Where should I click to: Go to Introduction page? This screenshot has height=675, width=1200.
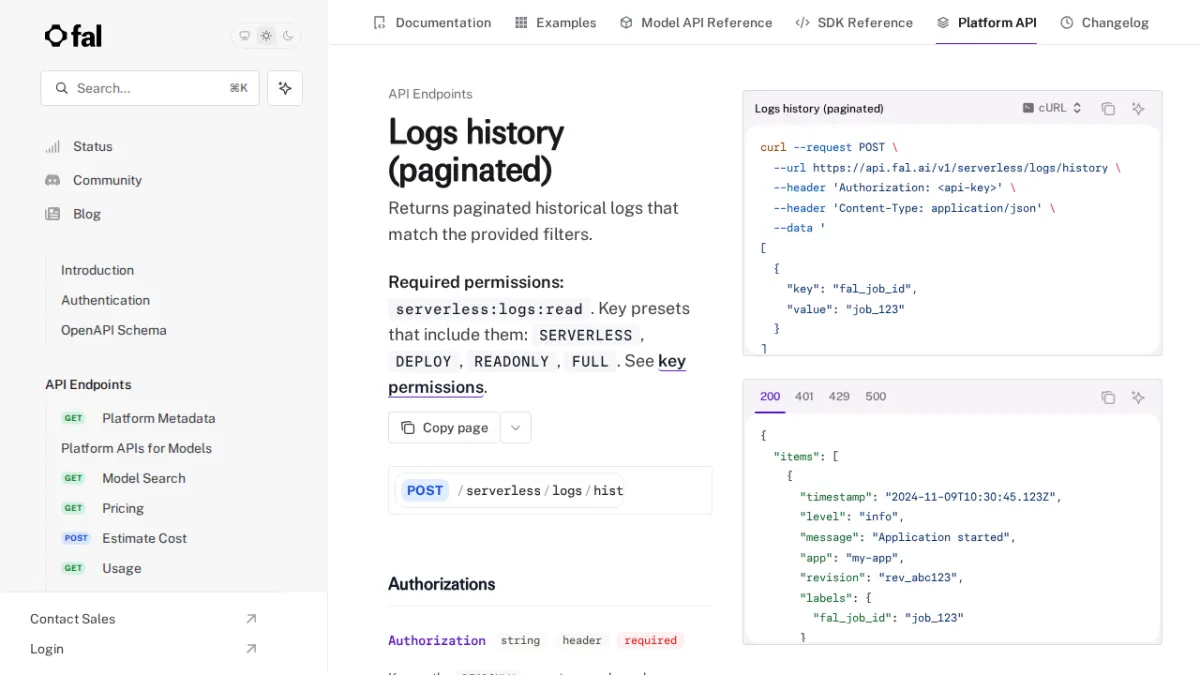click(97, 270)
